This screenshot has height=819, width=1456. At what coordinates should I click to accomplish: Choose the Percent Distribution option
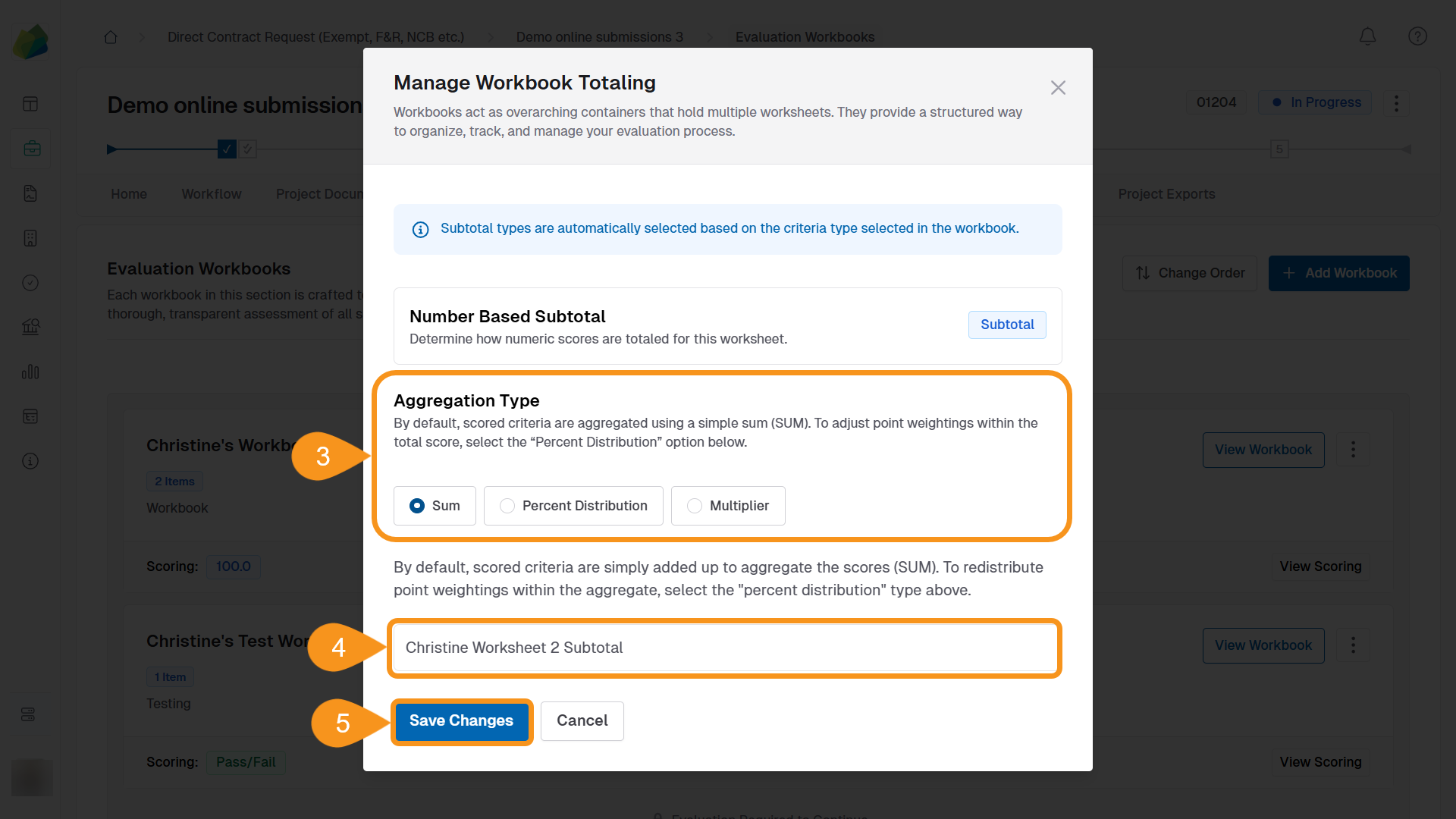[x=506, y=505]
